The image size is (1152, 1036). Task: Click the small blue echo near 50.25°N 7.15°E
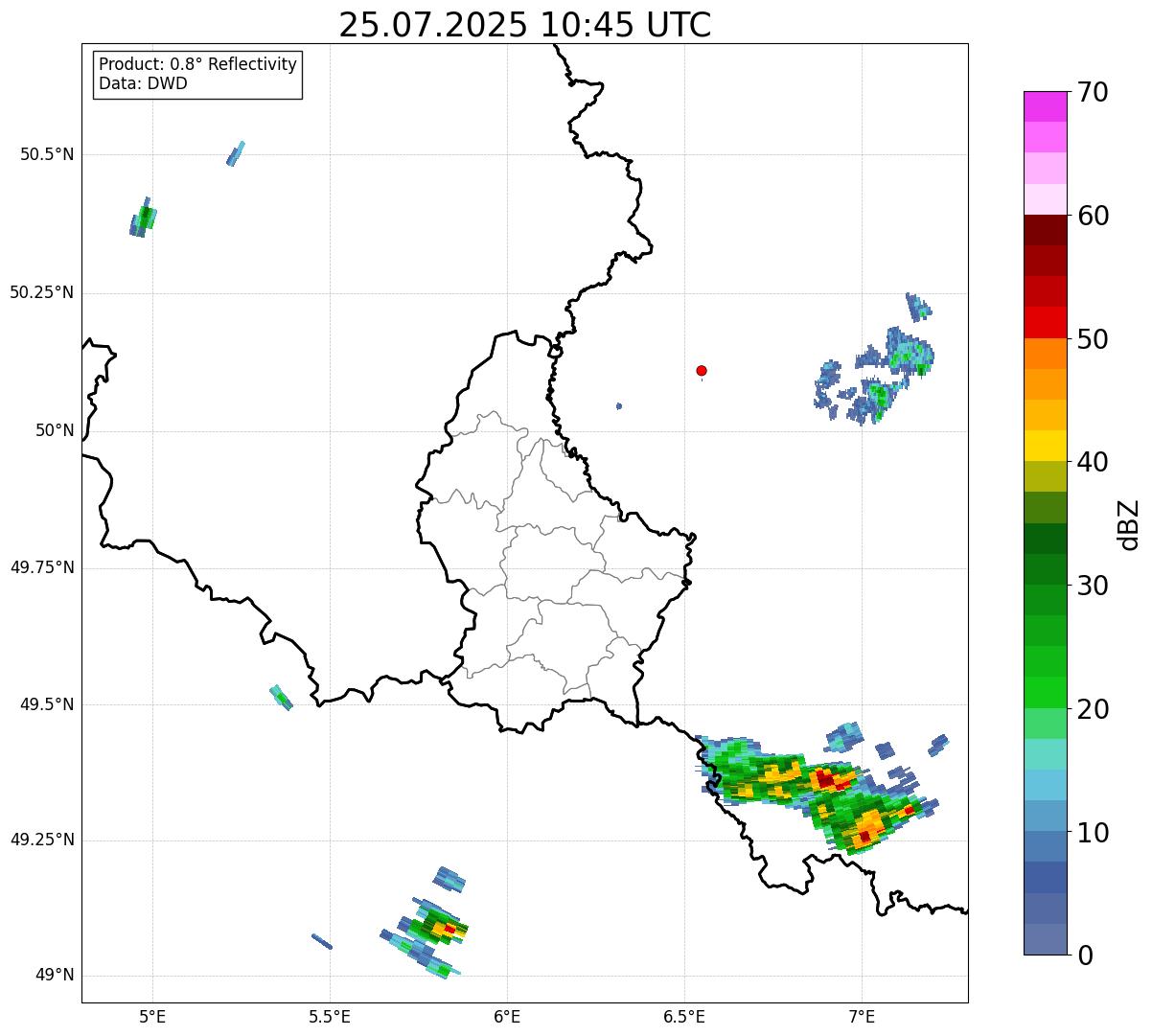(x=918, y=307)
